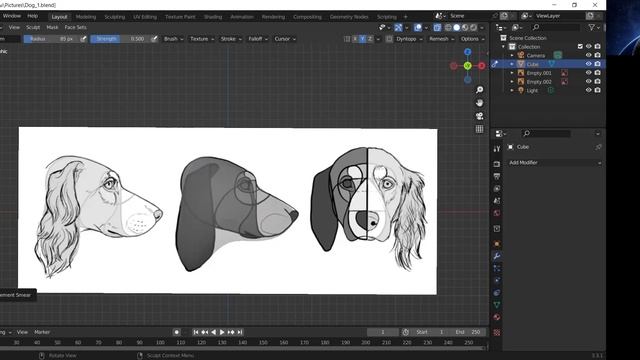The width and height of the screenshot is (640, 360).
Task: Open the outliner filter dropdown
Action: coord(593,27)
